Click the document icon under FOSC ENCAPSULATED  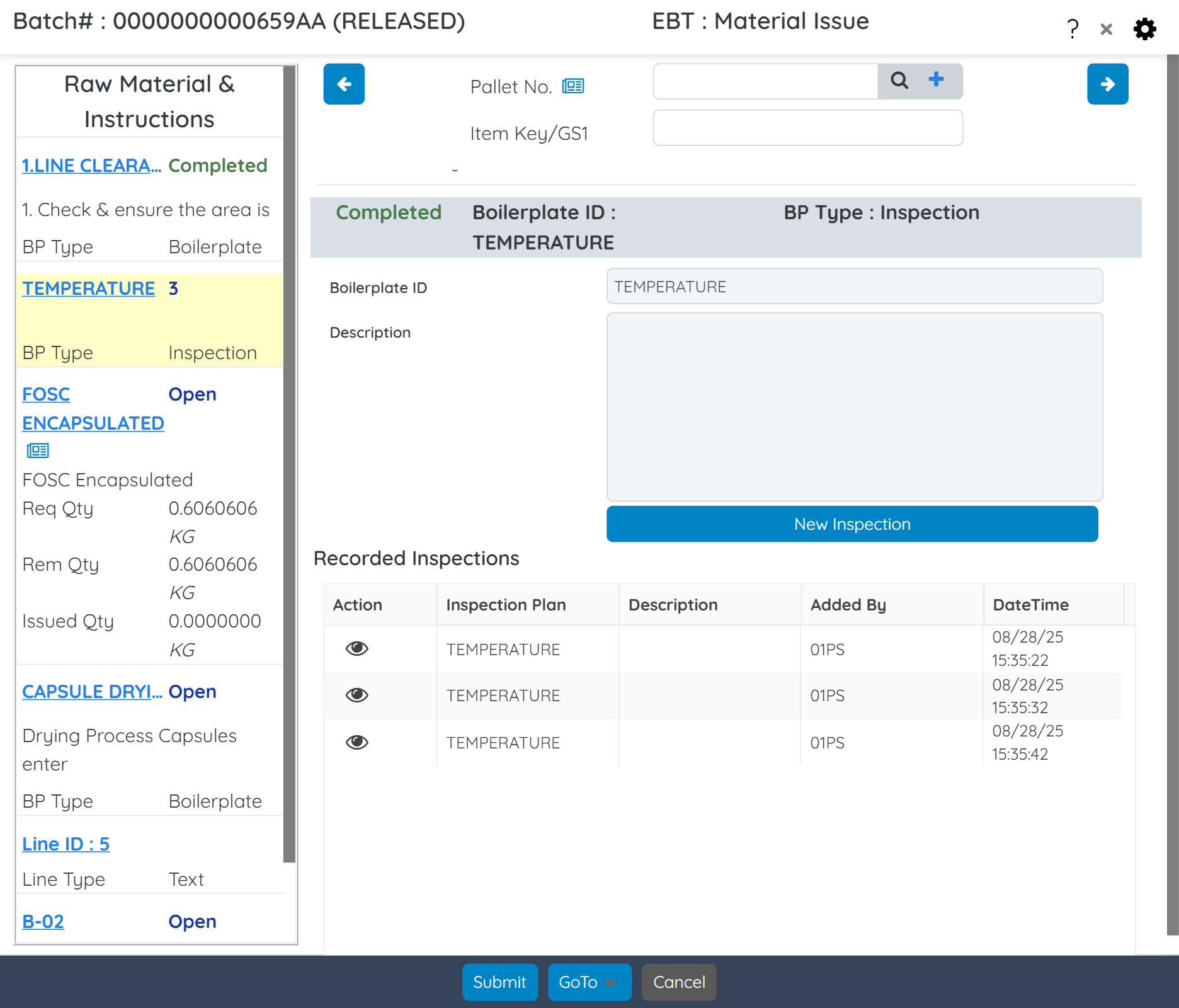coord(38,450)
